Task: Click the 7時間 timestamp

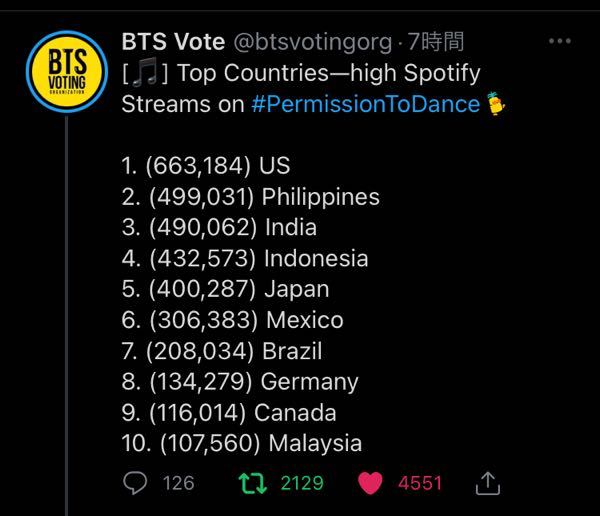Action: pyautogui.click(x=435, y=41)
